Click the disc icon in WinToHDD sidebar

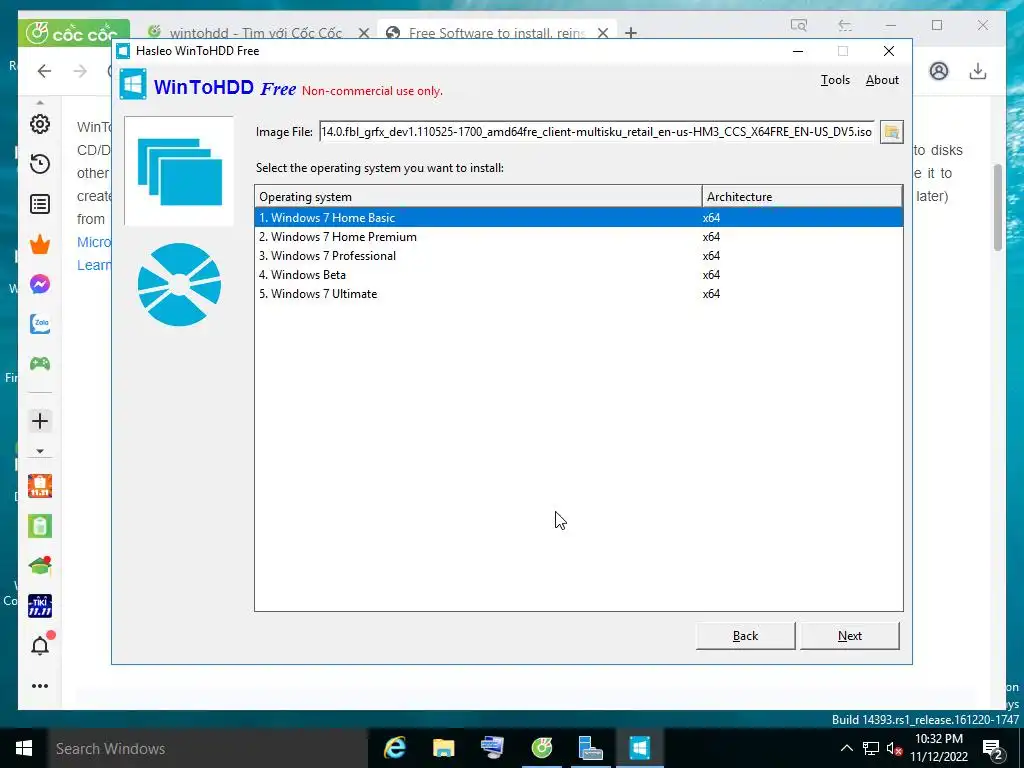[179, 284]
